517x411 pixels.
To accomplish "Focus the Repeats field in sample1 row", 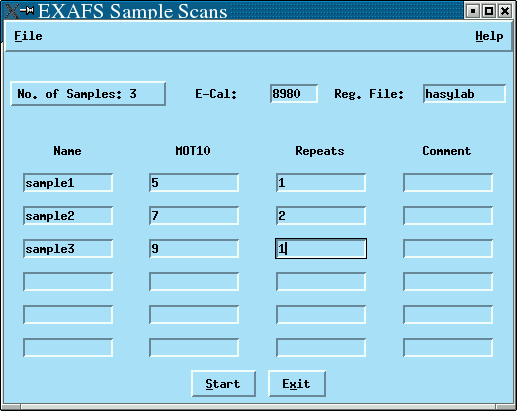I will tap(321, 183).
